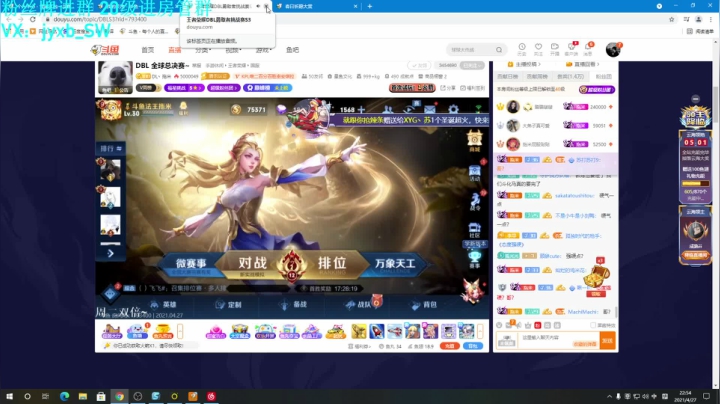Click the in-game settings gear icon

point(453,109)
